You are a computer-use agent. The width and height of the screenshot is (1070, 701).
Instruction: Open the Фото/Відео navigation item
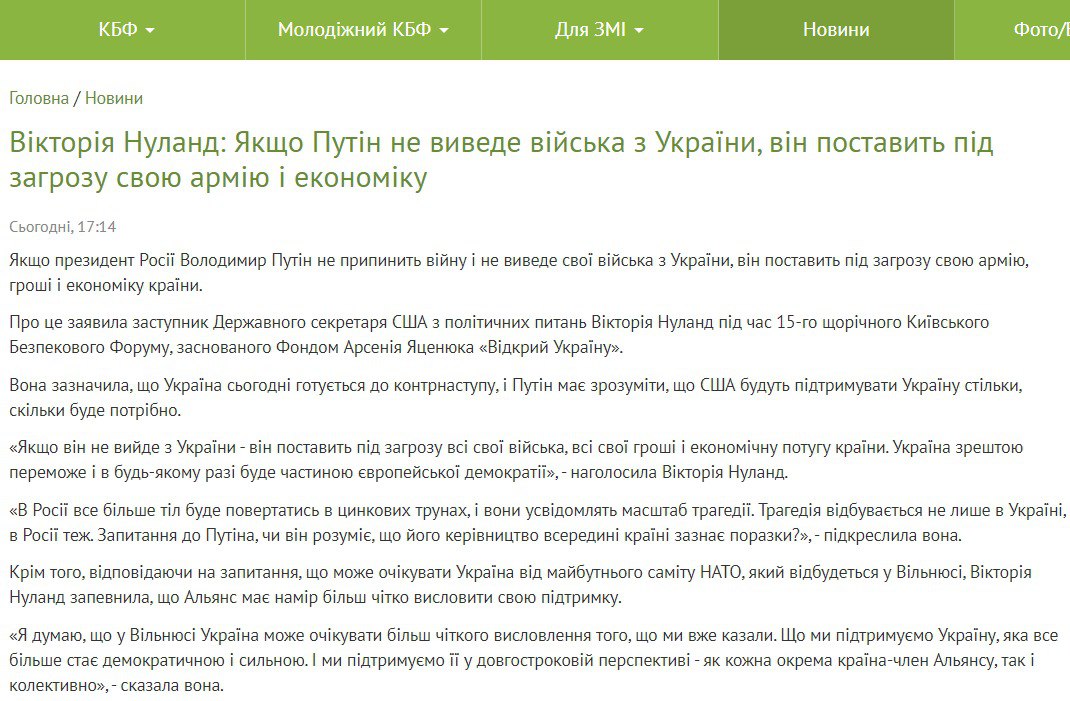click(x=1040, y=29)
